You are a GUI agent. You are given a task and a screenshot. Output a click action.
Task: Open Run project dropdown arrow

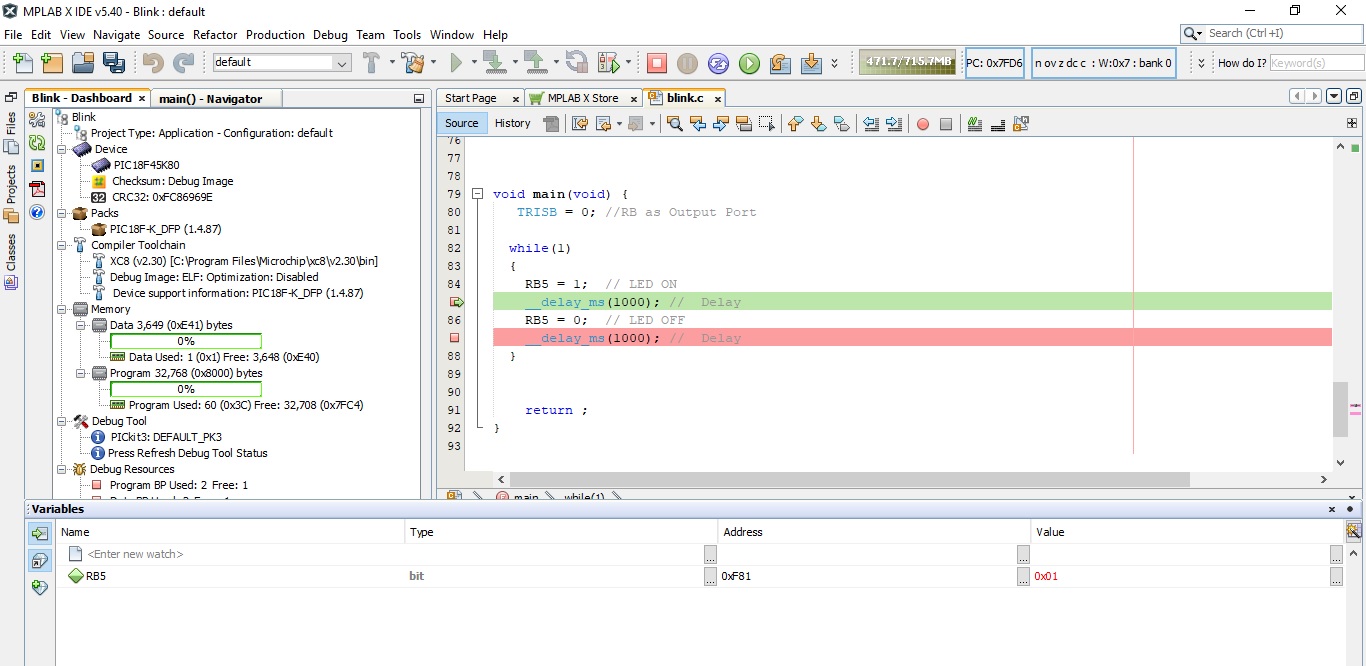click(x=472, y=63)
